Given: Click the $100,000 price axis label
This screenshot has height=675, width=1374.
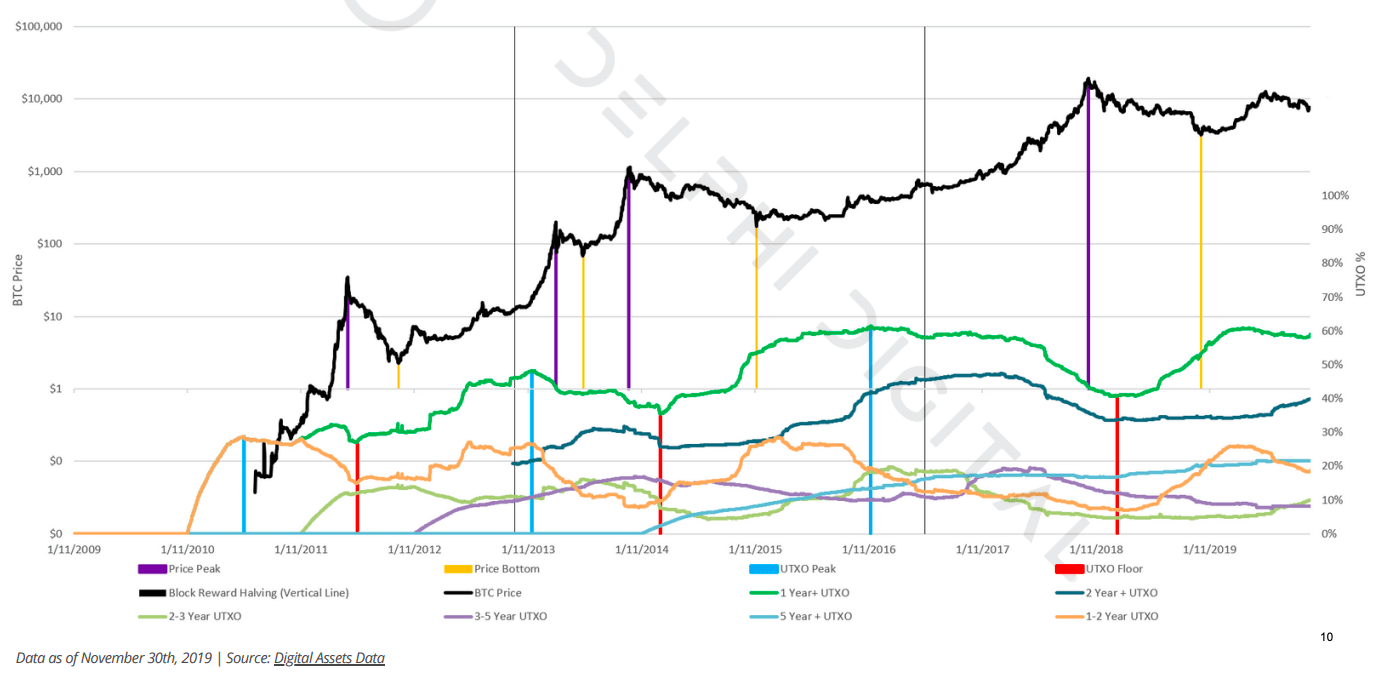Looking at the screenshot, I should [x=38, y=26].
